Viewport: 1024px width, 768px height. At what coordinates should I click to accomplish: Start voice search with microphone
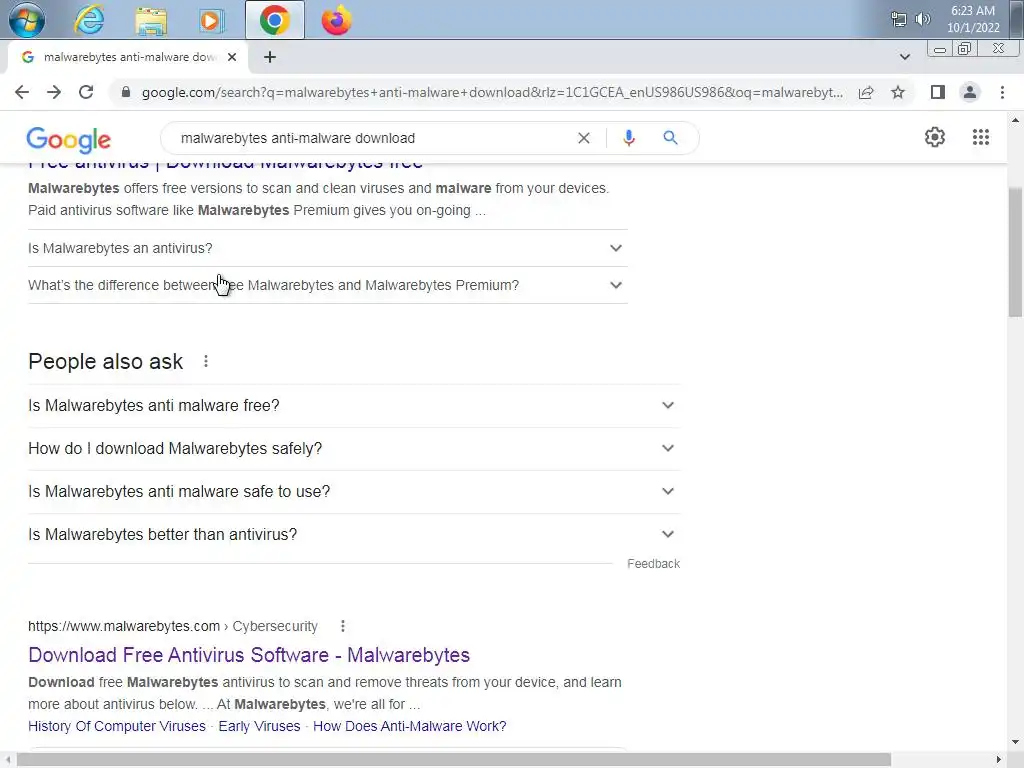[629, 138]
